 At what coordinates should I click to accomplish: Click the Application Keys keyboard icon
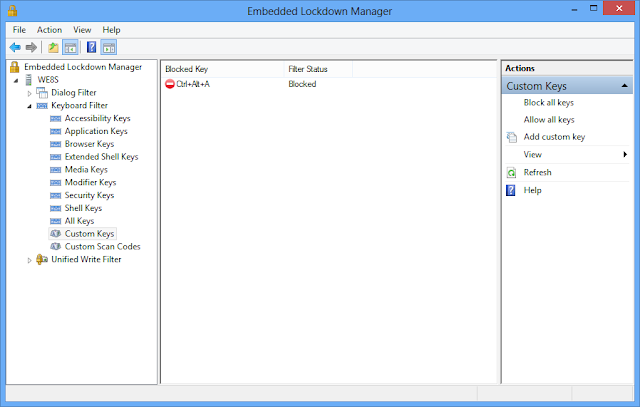(x=56, y=131)
